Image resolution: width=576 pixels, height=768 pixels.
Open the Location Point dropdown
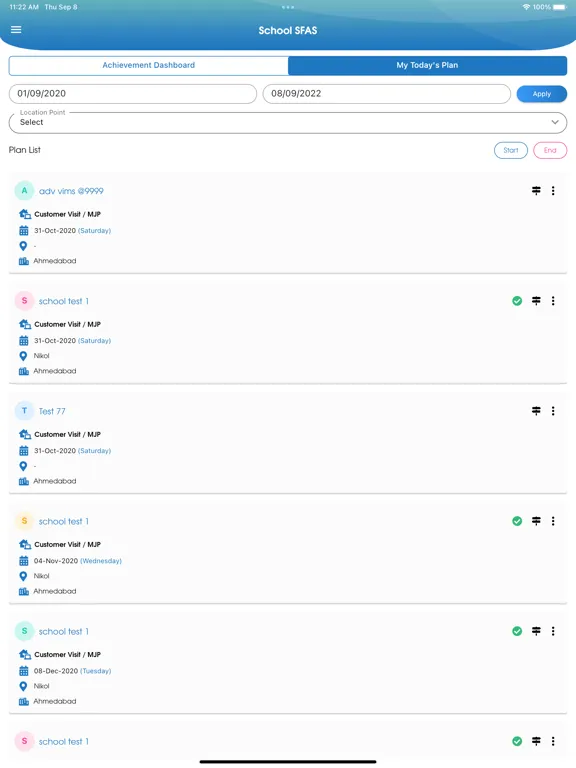[288, 122]
